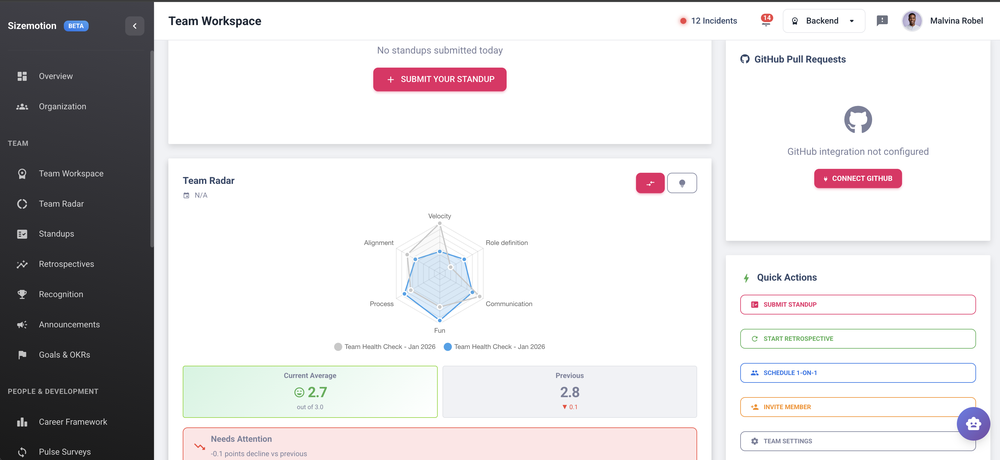View the 12 Incidents status indicator

(x=708, y=21)
